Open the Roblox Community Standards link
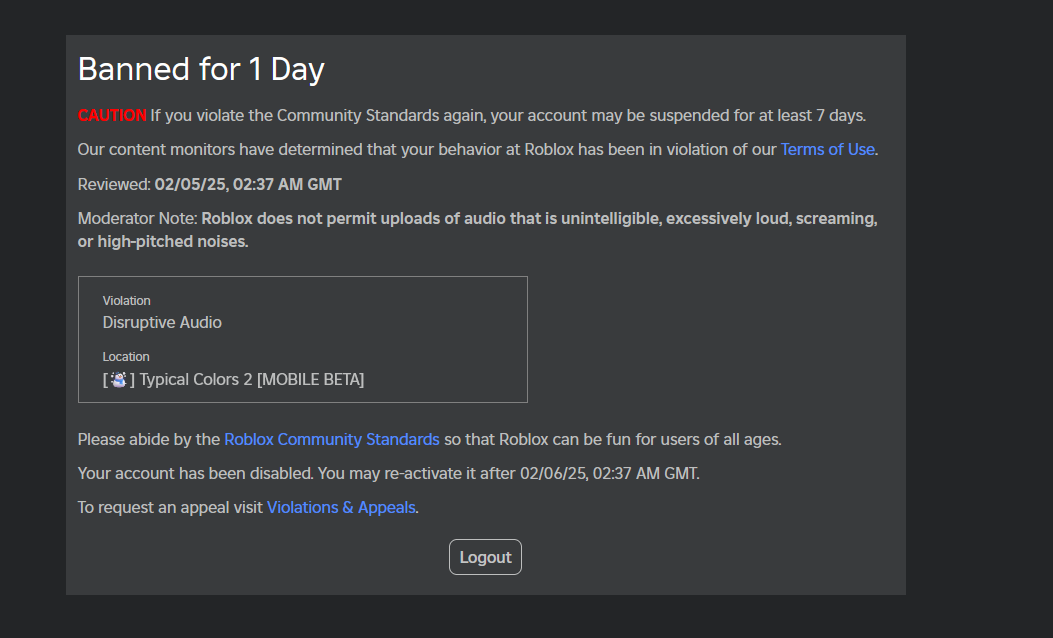The width and height of the screenshot is (1053, 638). click(332, 439)
